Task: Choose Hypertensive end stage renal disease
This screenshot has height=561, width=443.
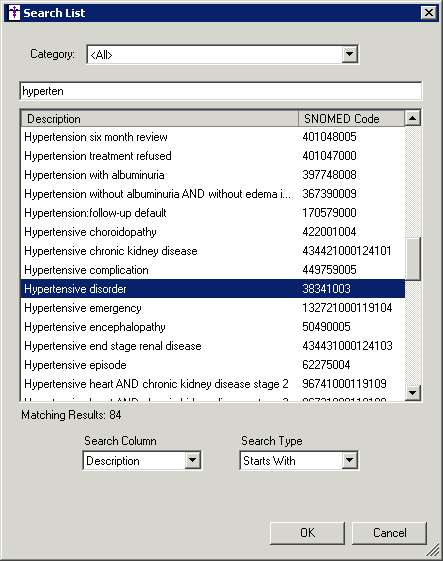Action: 213,346
